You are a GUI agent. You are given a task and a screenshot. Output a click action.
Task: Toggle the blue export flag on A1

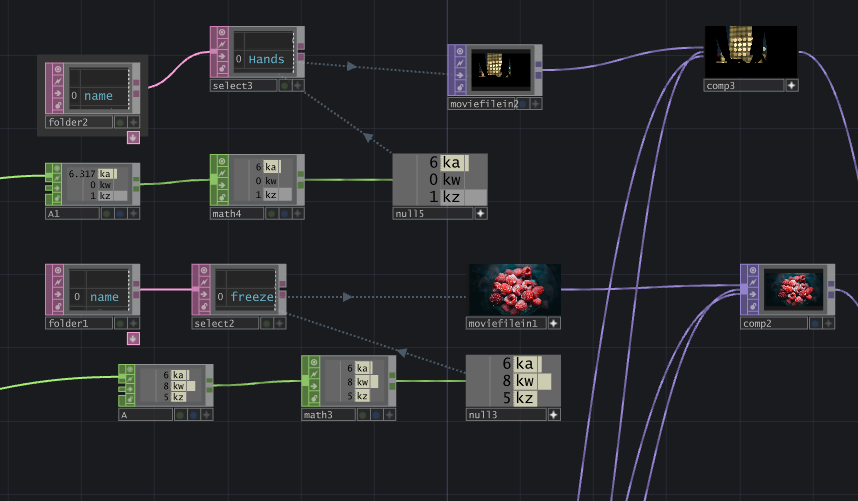pyautogui.click(x=119, y=213)
